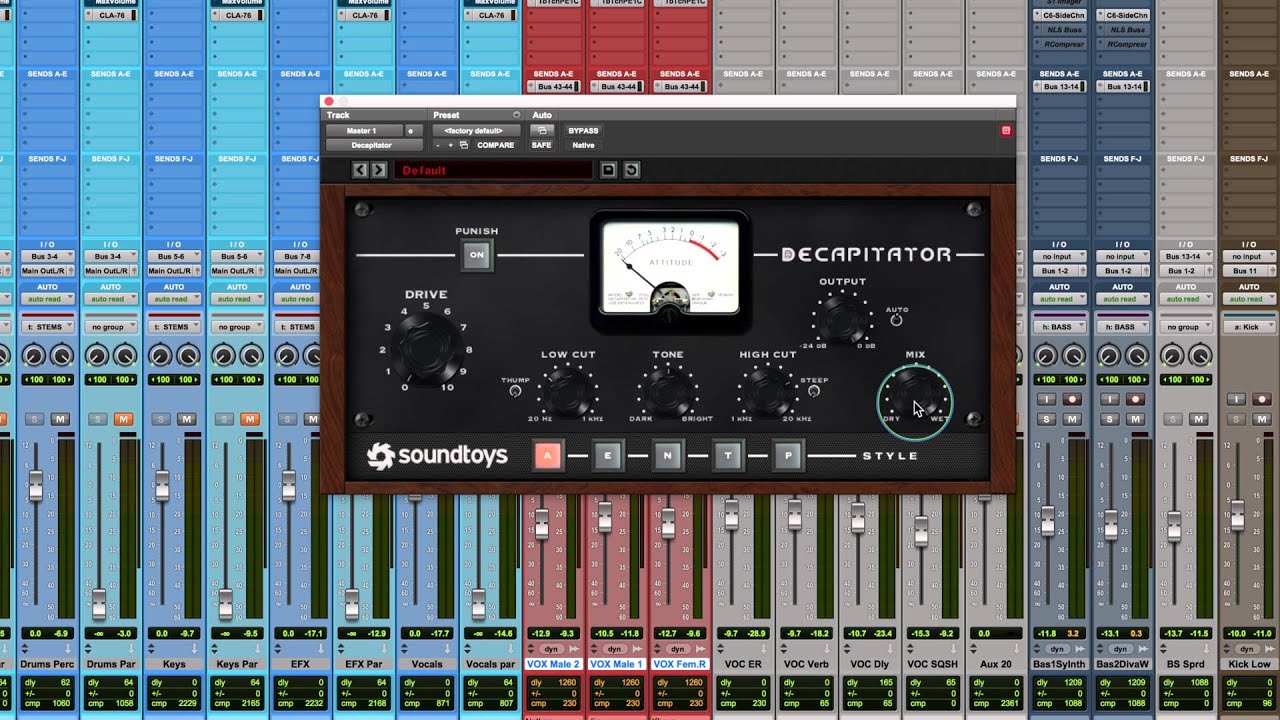
Task: Click the output window icon beside Bas1SyInth Bus 1-2
Action: click(1083, 271)
